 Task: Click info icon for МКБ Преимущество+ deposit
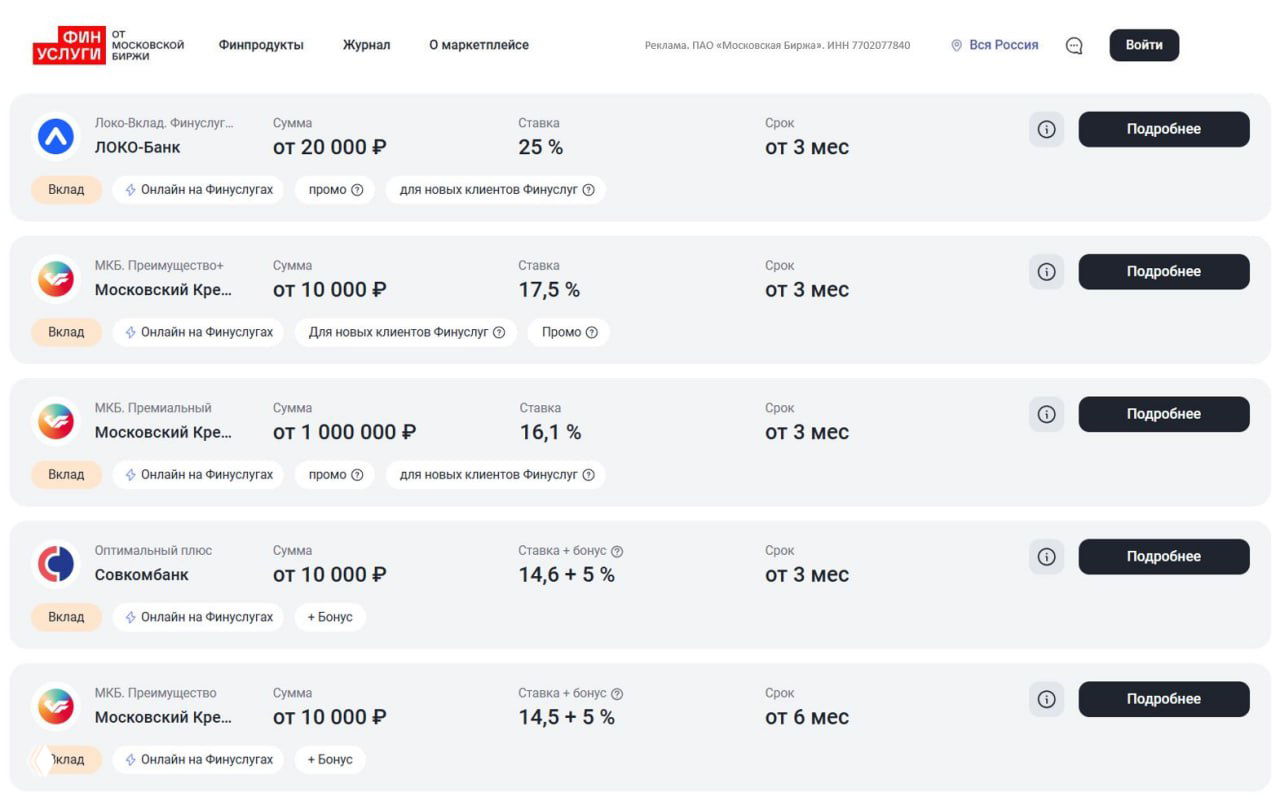point(1046,272)
